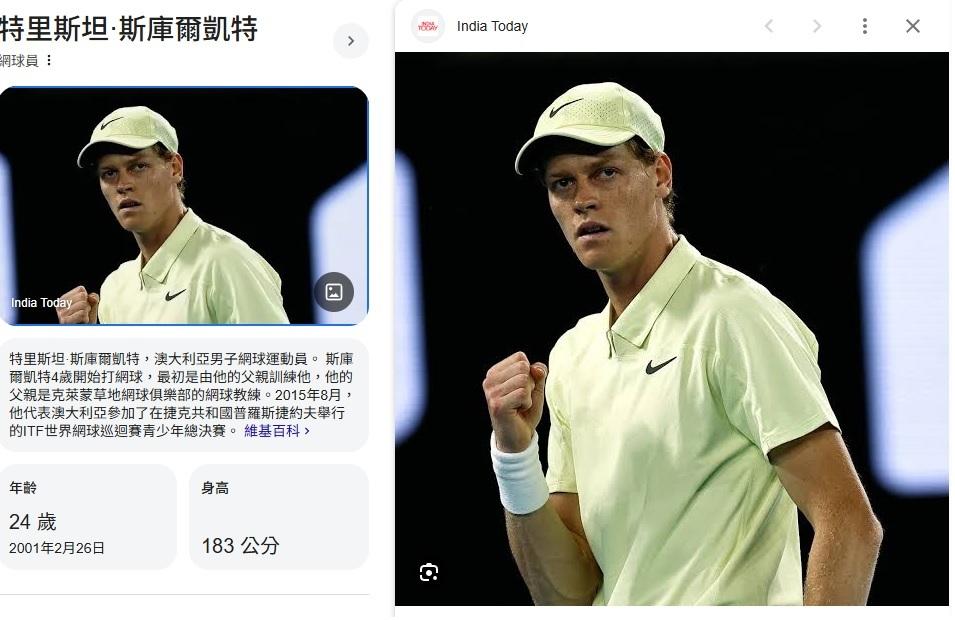Click the India Today source name in header

(492, 26)
